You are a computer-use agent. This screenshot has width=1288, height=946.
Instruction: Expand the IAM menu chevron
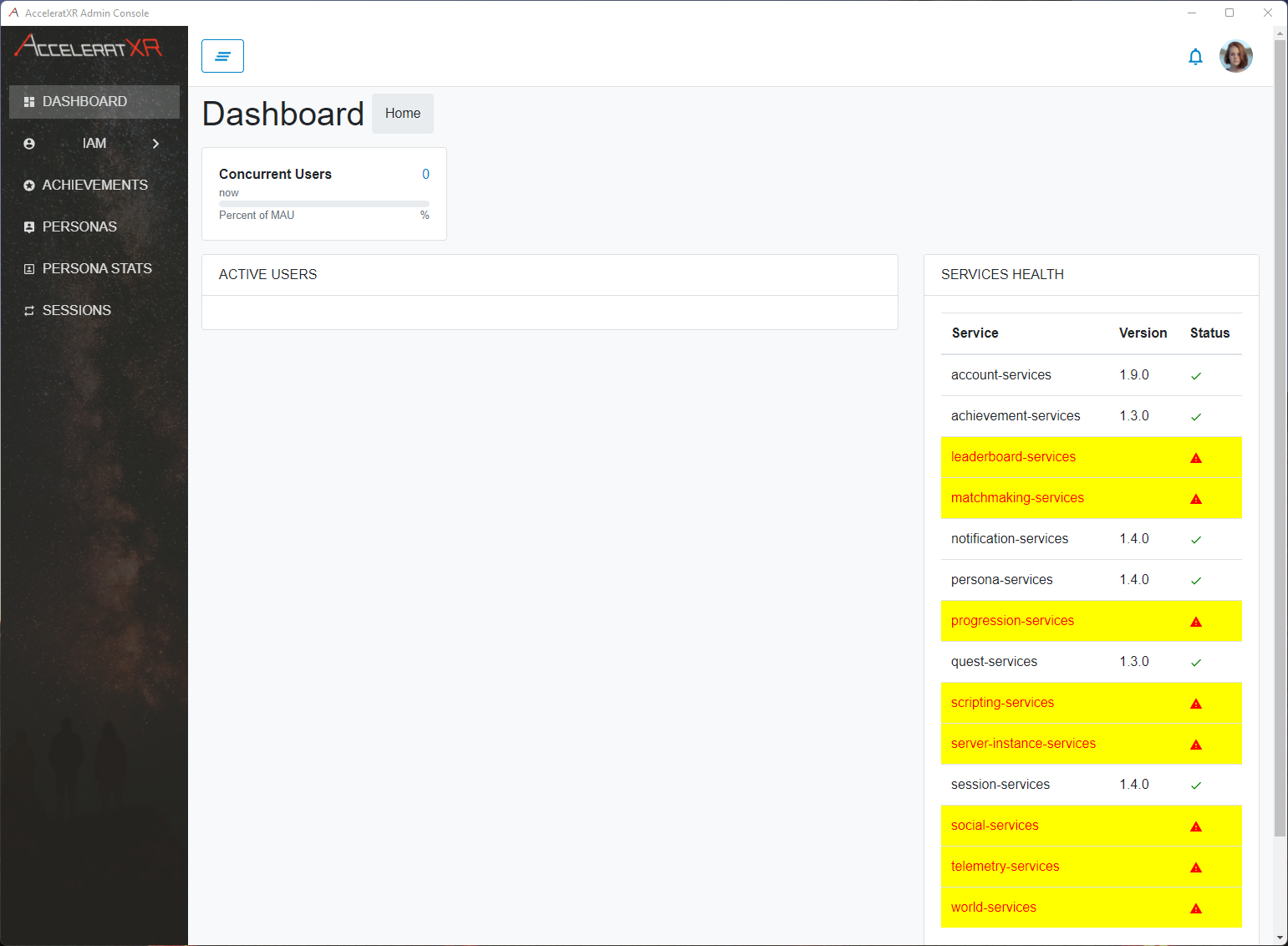tap(155, 144)
